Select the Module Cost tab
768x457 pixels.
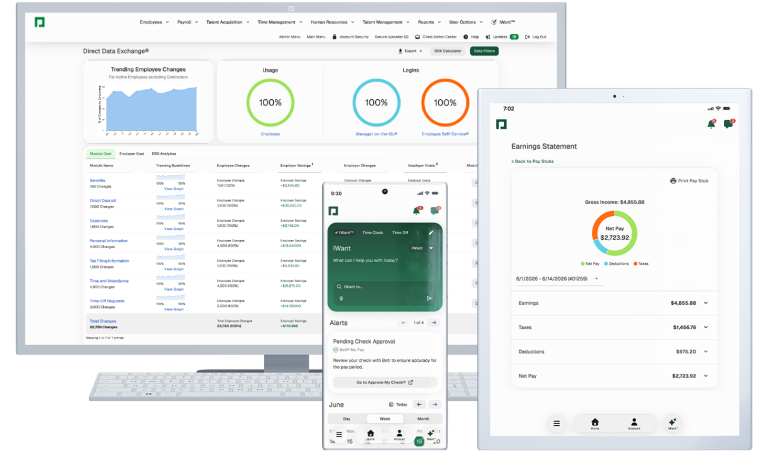100,154
